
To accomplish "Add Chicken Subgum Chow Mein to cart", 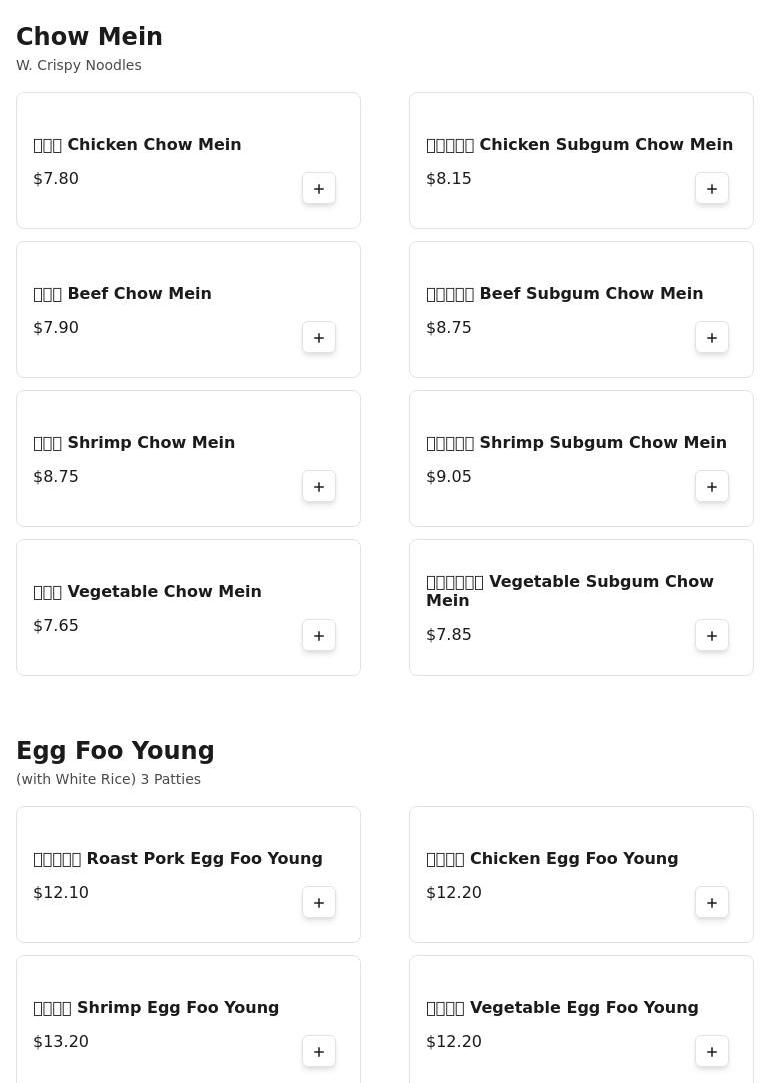I will (712, 189).
